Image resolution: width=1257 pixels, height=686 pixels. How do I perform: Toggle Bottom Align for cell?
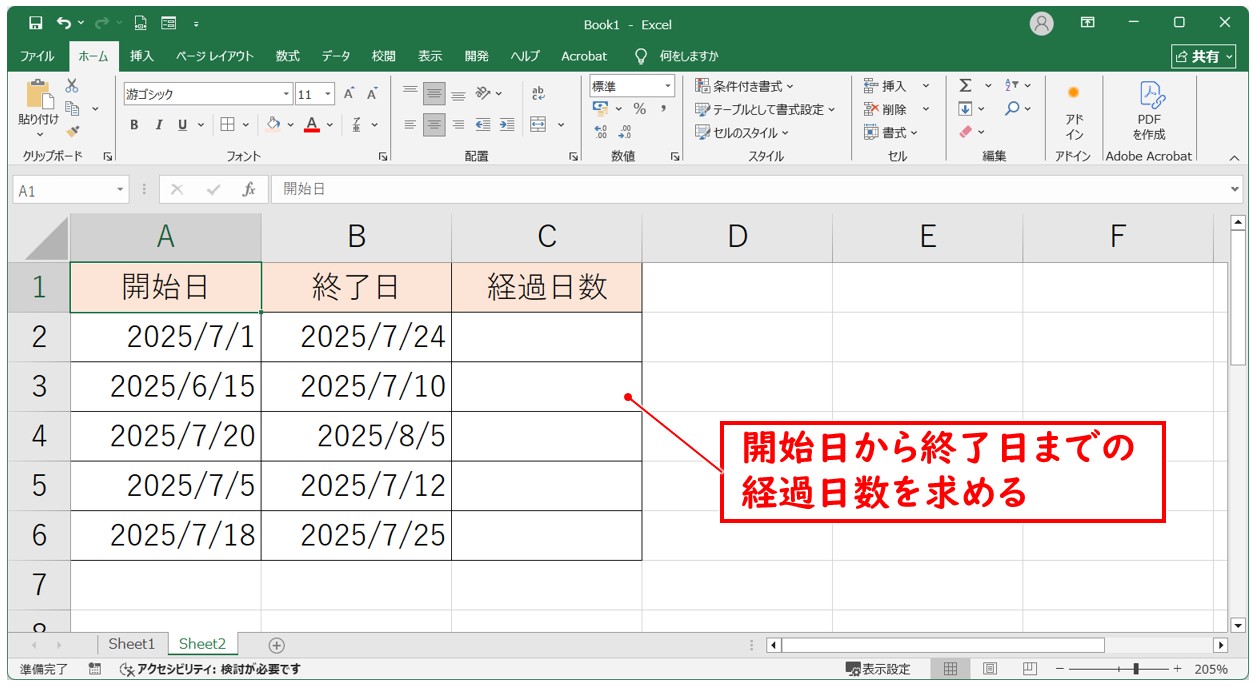point(458,94)
